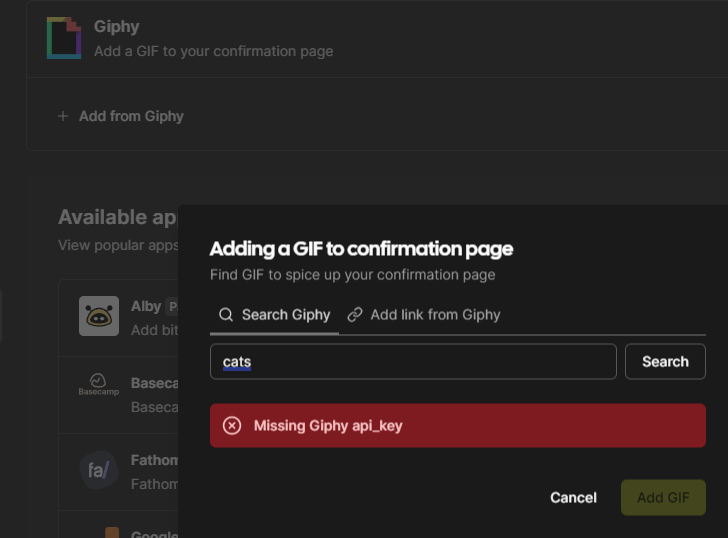Screen dimensions: 728x538
Task: Click the orange Google app icon at bottom
Action: point(112,532)
